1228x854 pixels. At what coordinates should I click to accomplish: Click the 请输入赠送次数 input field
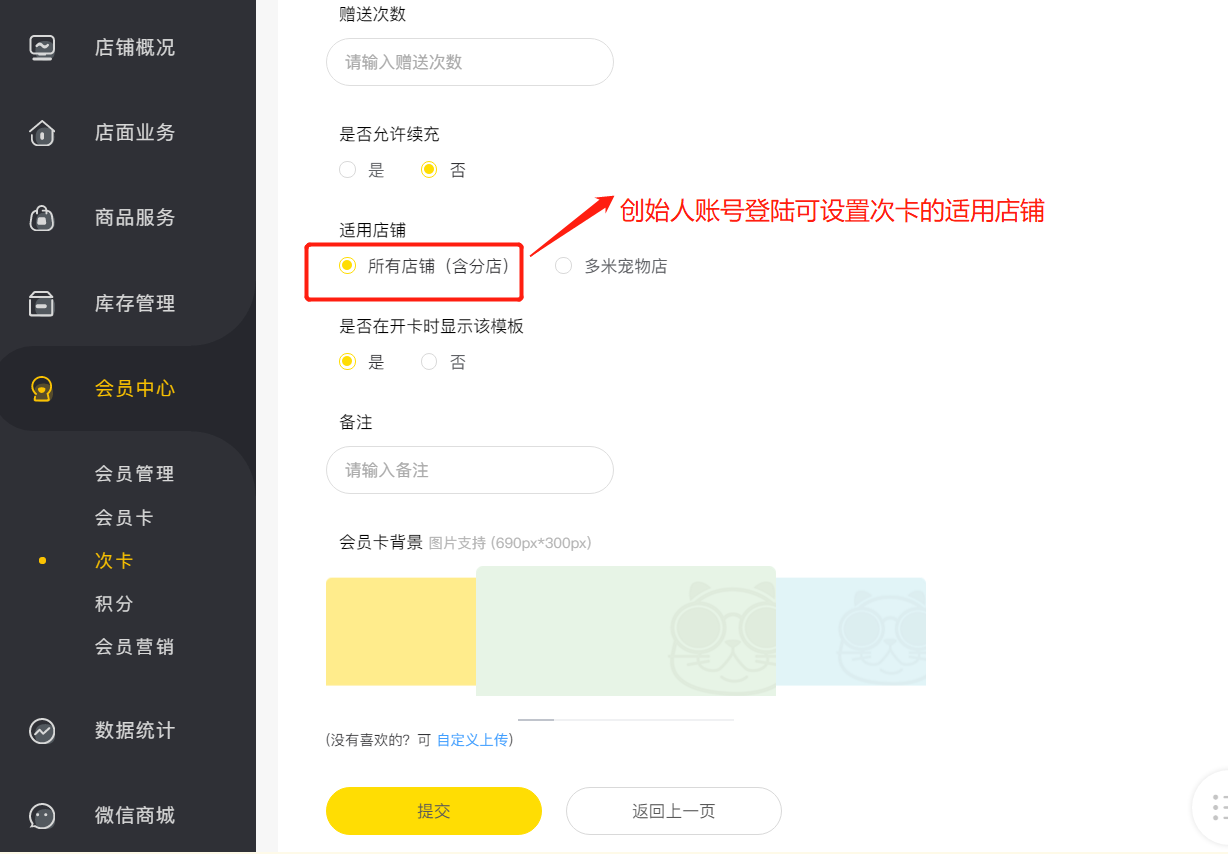point(470,62)
